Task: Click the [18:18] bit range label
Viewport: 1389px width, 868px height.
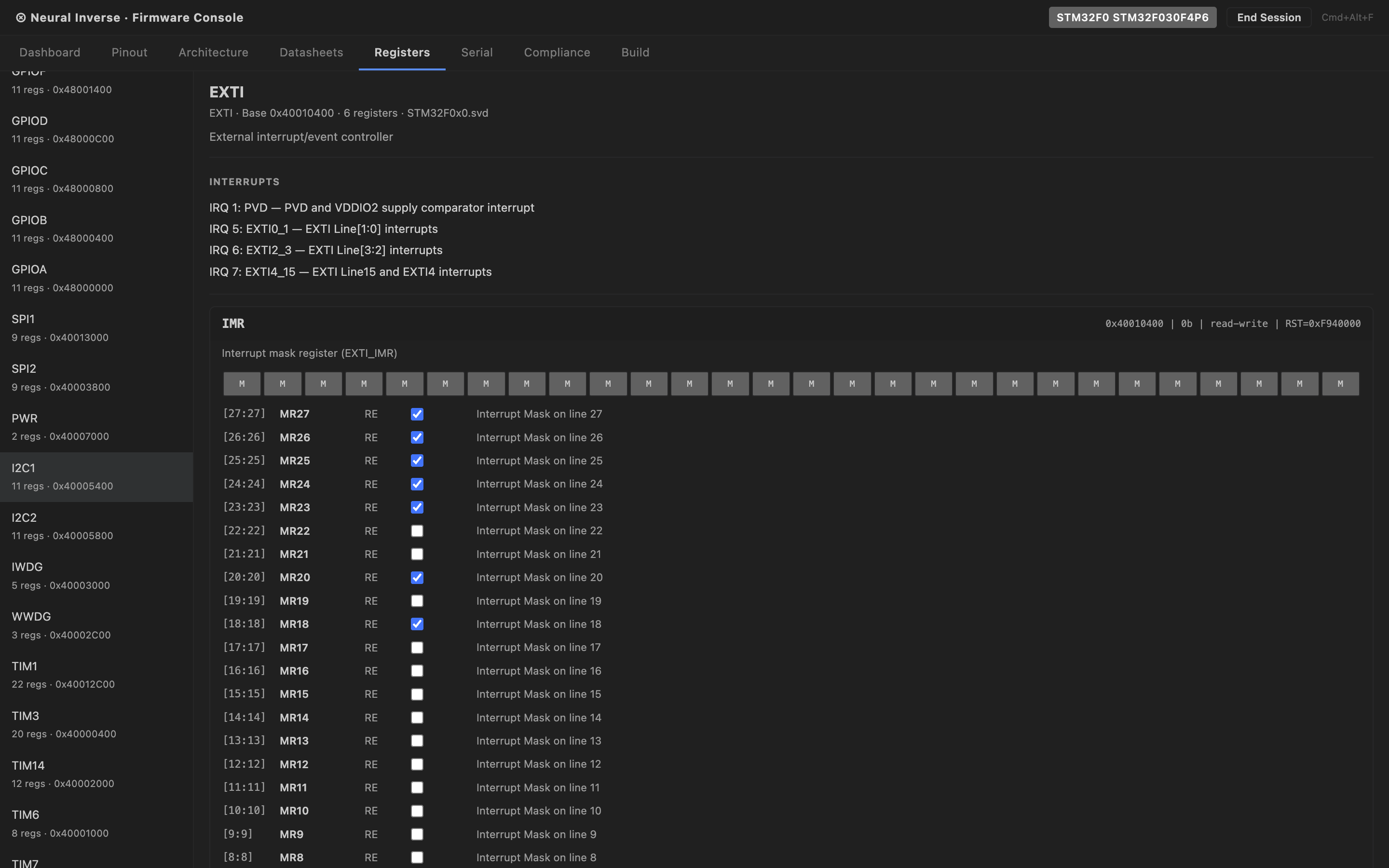Action: [x=244, y=624]
